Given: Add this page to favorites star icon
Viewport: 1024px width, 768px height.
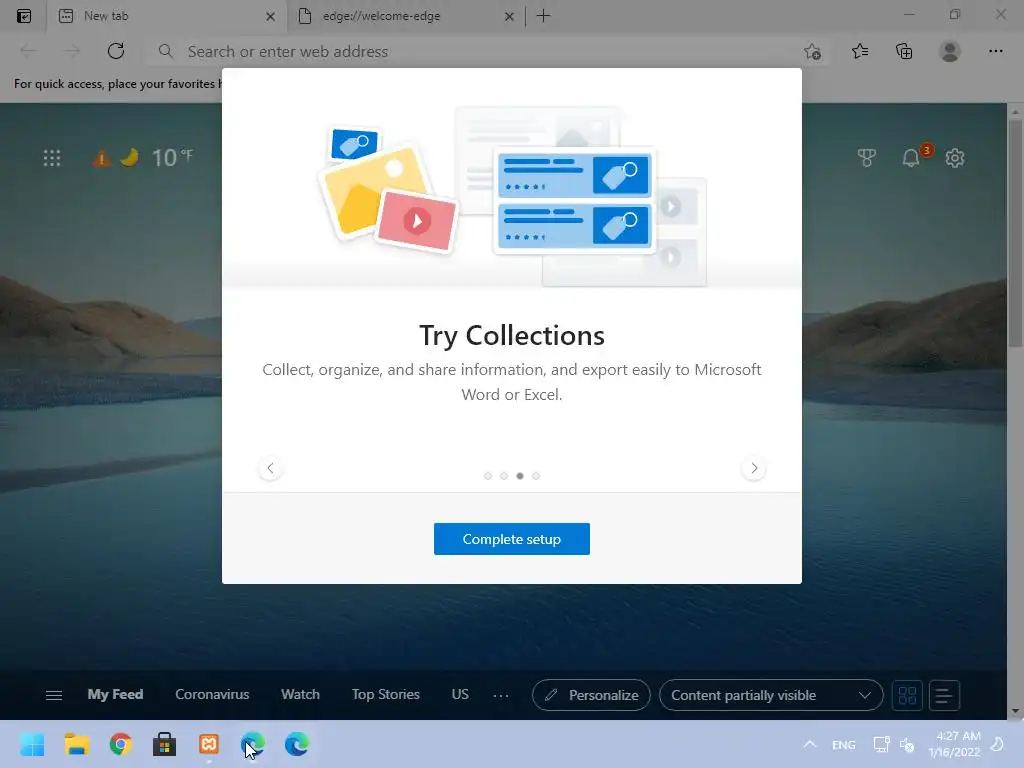Looking at the screenshot, I should click(812, 52).
